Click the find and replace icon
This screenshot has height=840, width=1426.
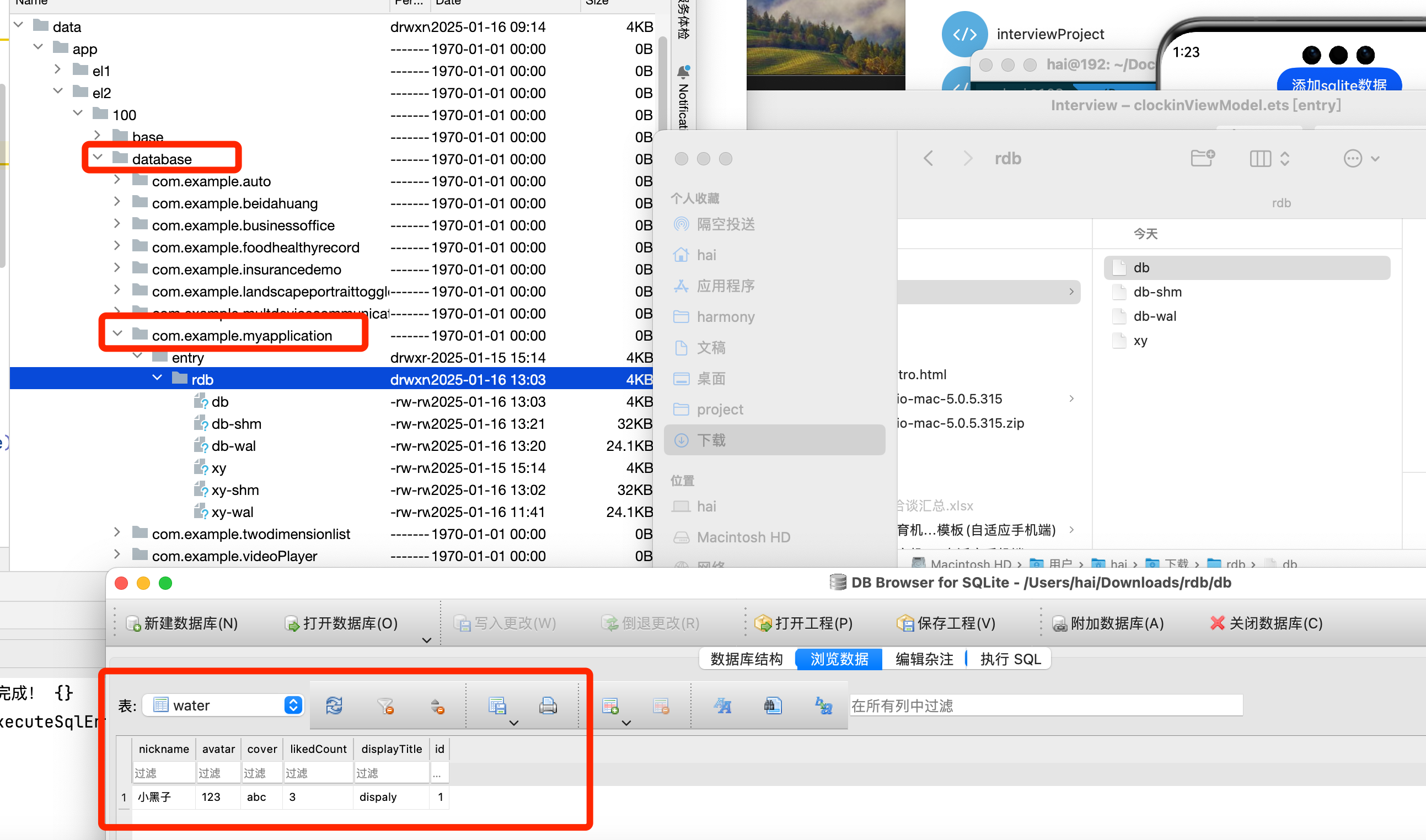click(823, 706)
